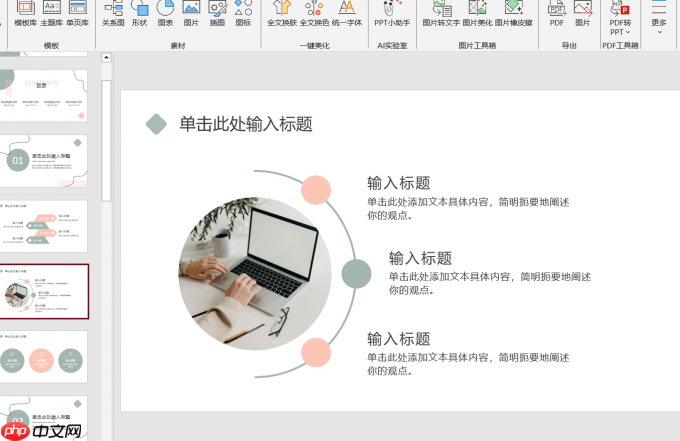Click the first 输入标题 heading
This screenshot has height=441, width=680.
coord(399,183)
